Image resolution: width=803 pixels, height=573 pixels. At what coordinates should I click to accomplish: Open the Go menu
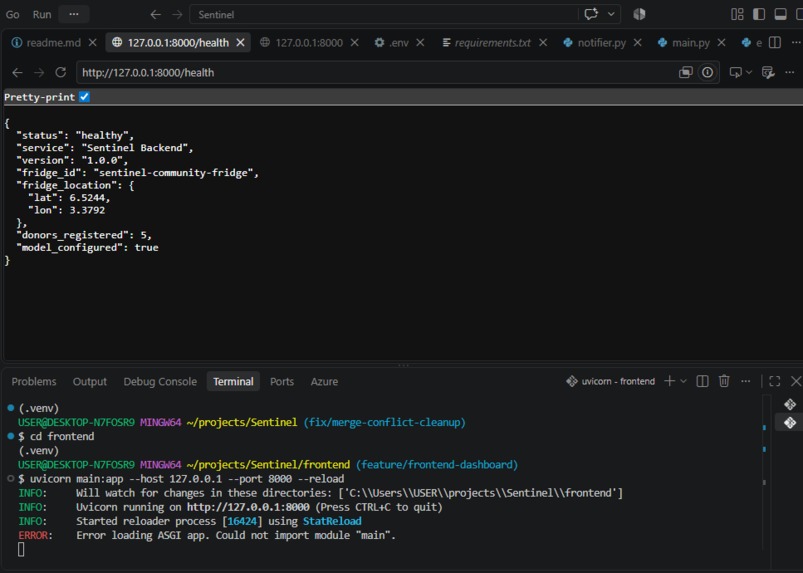(x=13, y=14)
